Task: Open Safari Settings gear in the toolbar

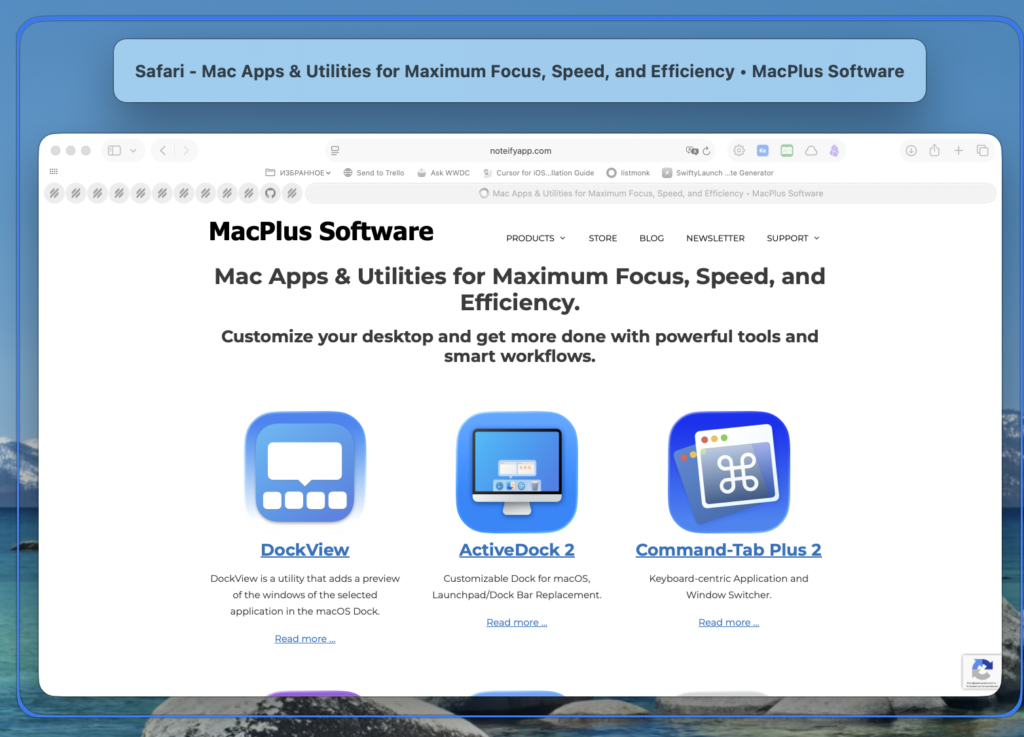Action: [739, 150]
